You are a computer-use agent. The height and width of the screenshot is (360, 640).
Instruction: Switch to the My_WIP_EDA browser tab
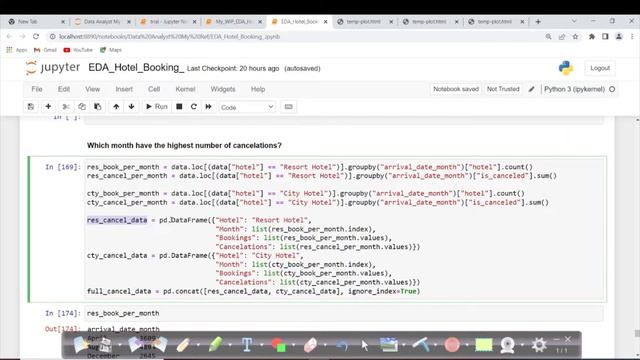(233, 21)
